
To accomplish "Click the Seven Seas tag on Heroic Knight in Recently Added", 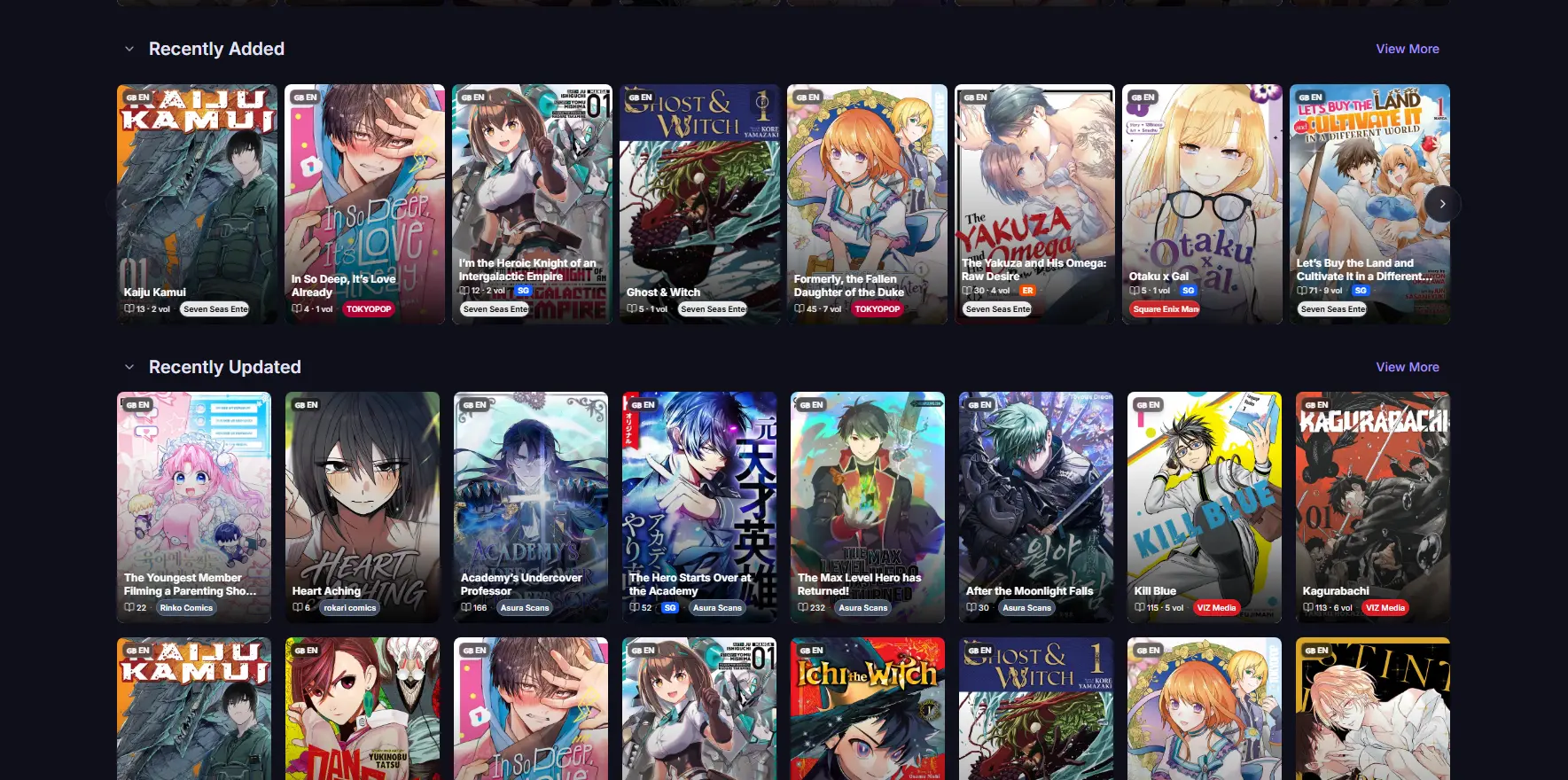I will point(495,309).
